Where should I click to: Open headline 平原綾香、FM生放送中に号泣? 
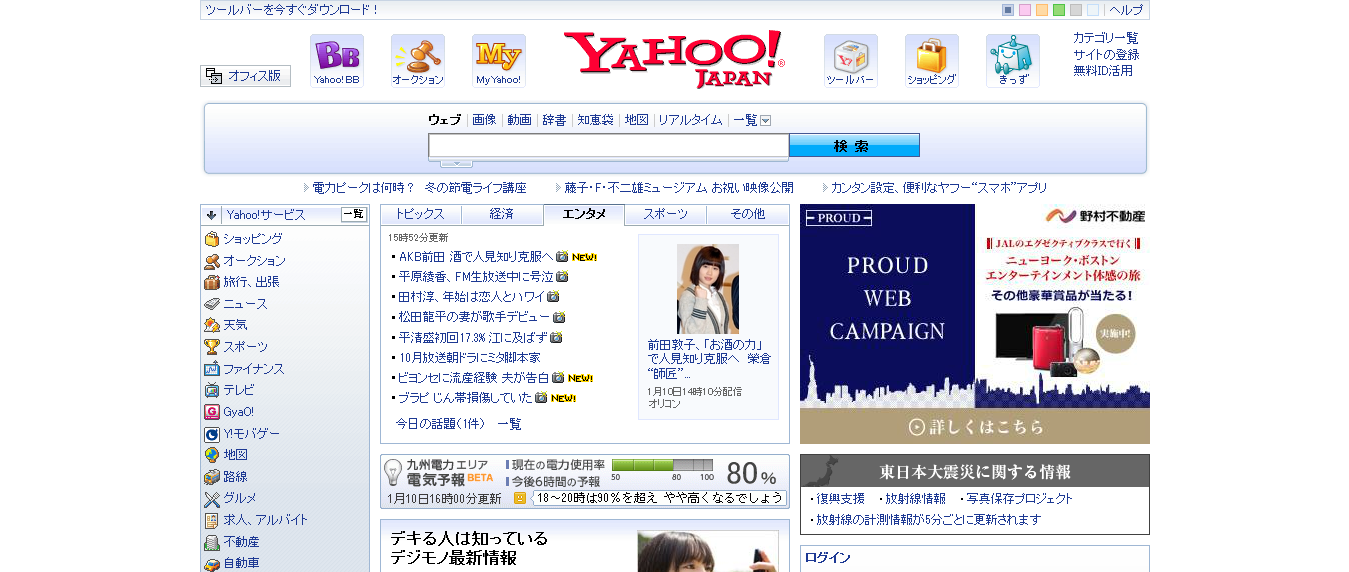tap(475, 277)
